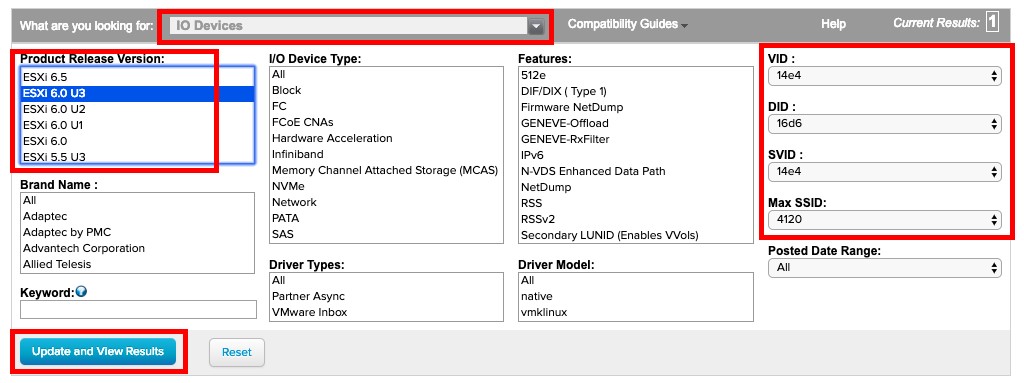Open the 'What are you looking for' dropdown
1024x383 pixels.
point(356,25)
